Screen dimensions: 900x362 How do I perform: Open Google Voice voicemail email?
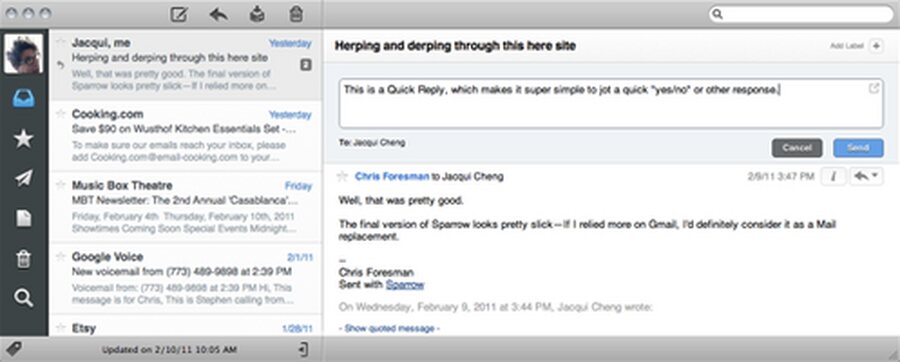point(185,279)
